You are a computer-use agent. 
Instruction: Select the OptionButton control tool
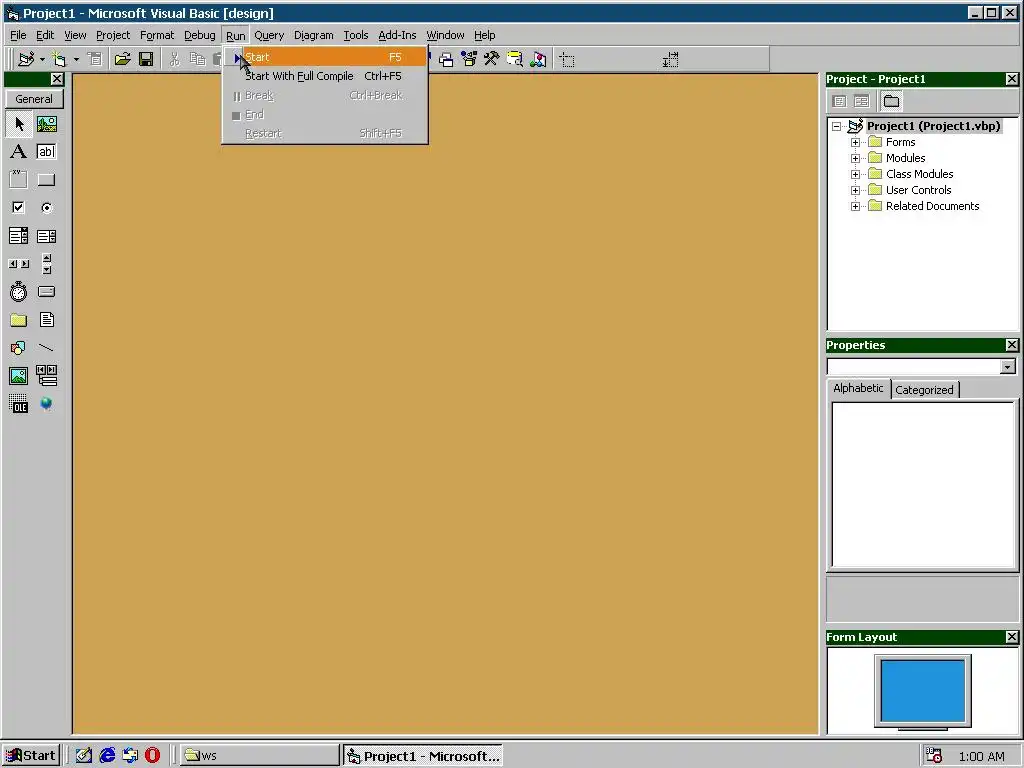[46, 208]
